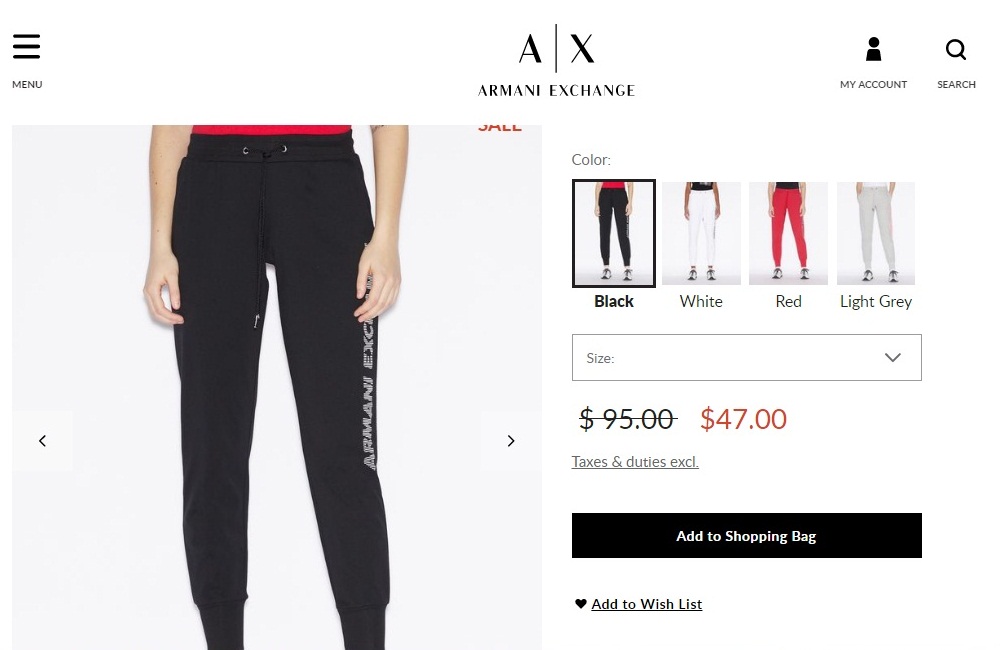The width and height of the screenshot is (1000, 650).
Task: Click the Add to Wish List link
Action: click(x=647, y=603)
